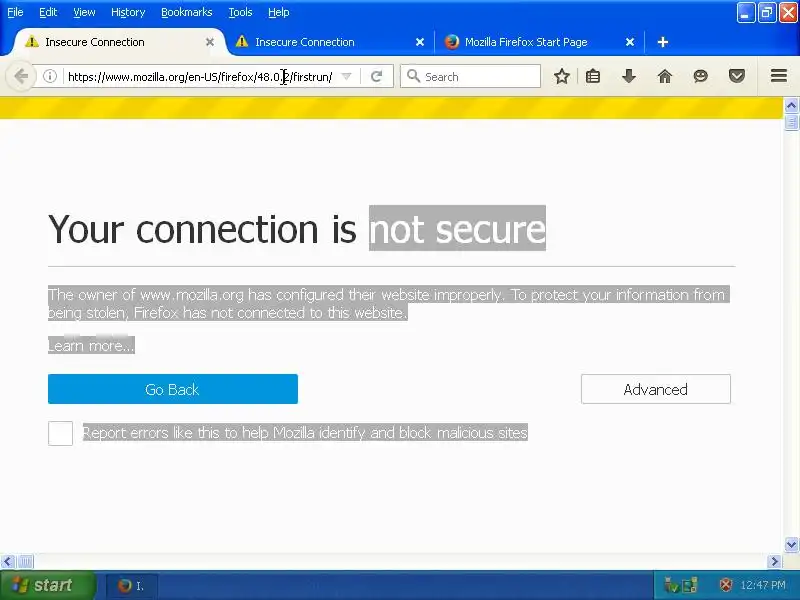
Task: Click horizontal scrollbar left arrow
Action: coord(7,562)
